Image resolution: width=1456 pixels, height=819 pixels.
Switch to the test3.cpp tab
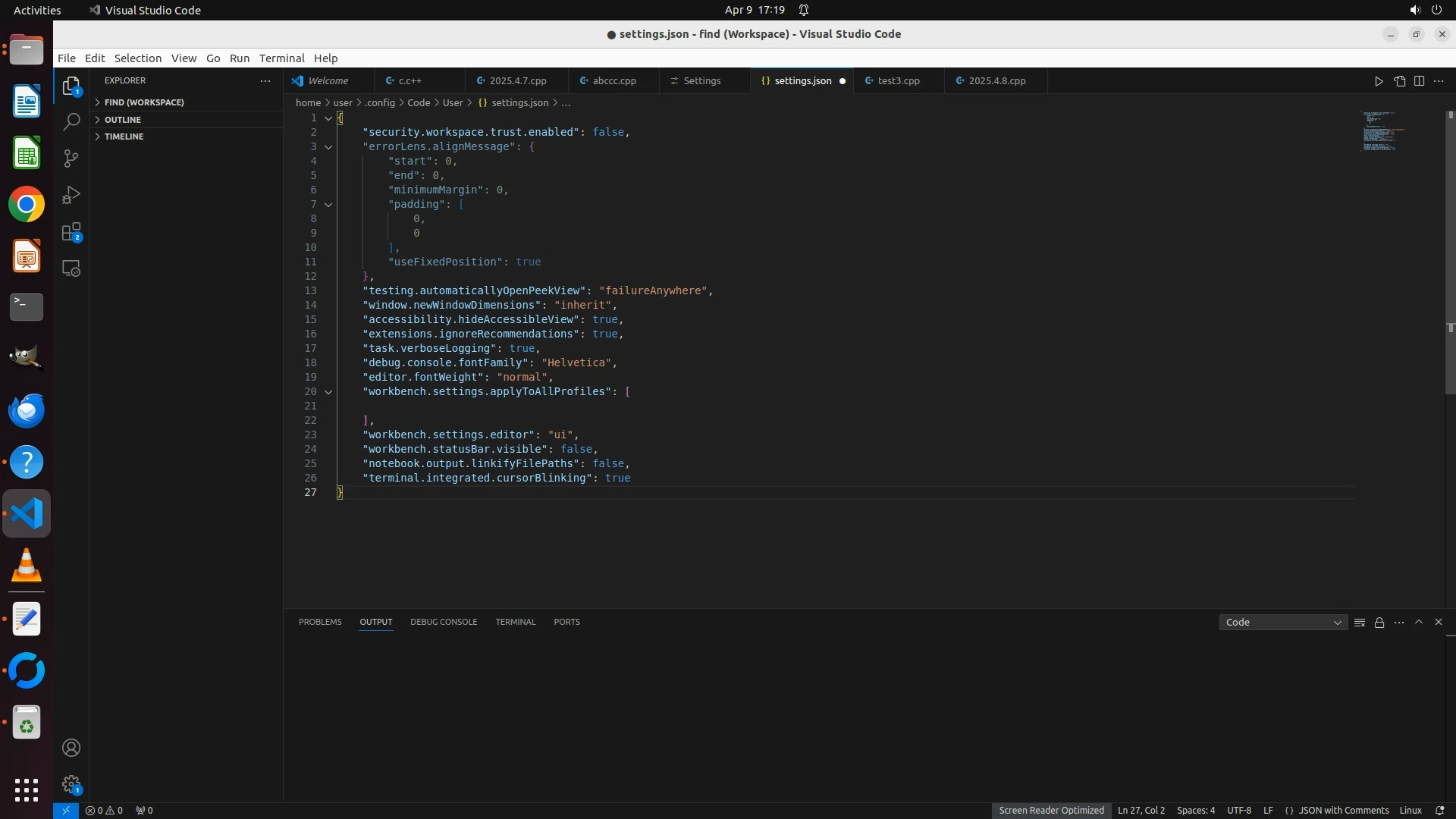point(898,81)
